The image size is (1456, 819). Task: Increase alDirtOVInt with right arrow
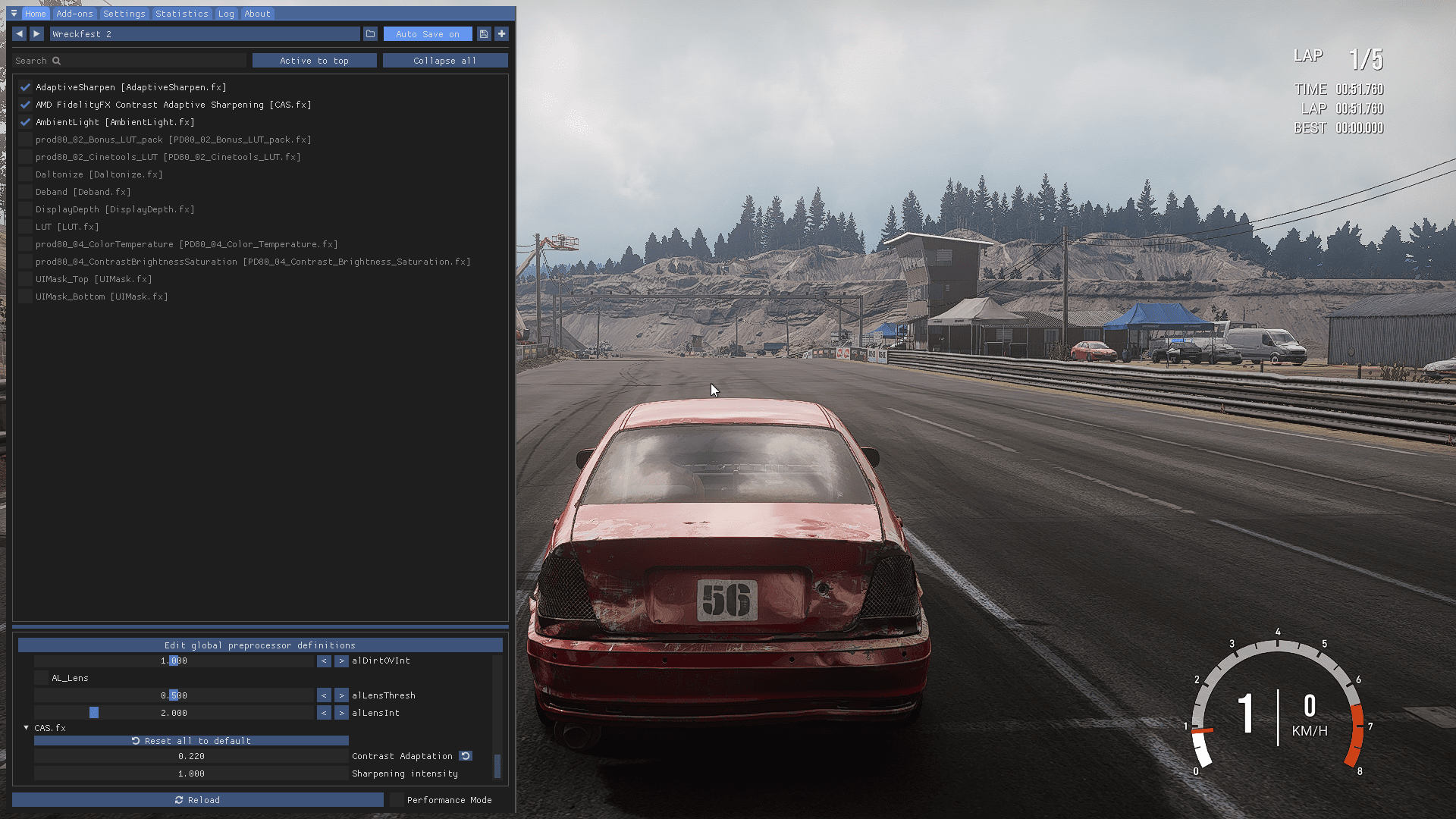(341, 661)
